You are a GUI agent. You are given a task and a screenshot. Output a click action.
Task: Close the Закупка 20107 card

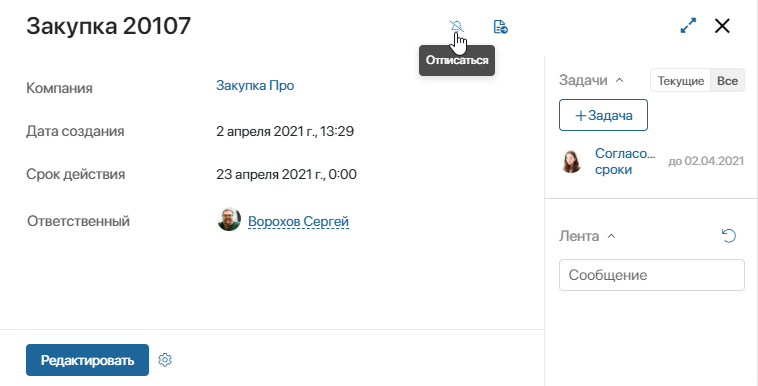pos(722,26)
